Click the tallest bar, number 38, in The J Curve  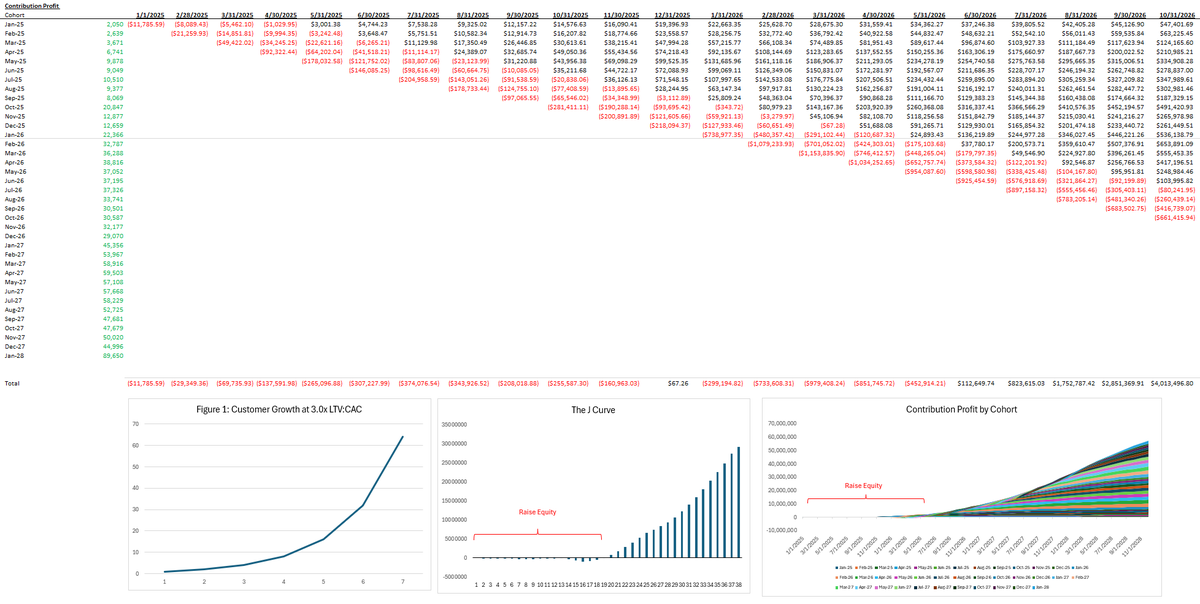click(739, 502)
